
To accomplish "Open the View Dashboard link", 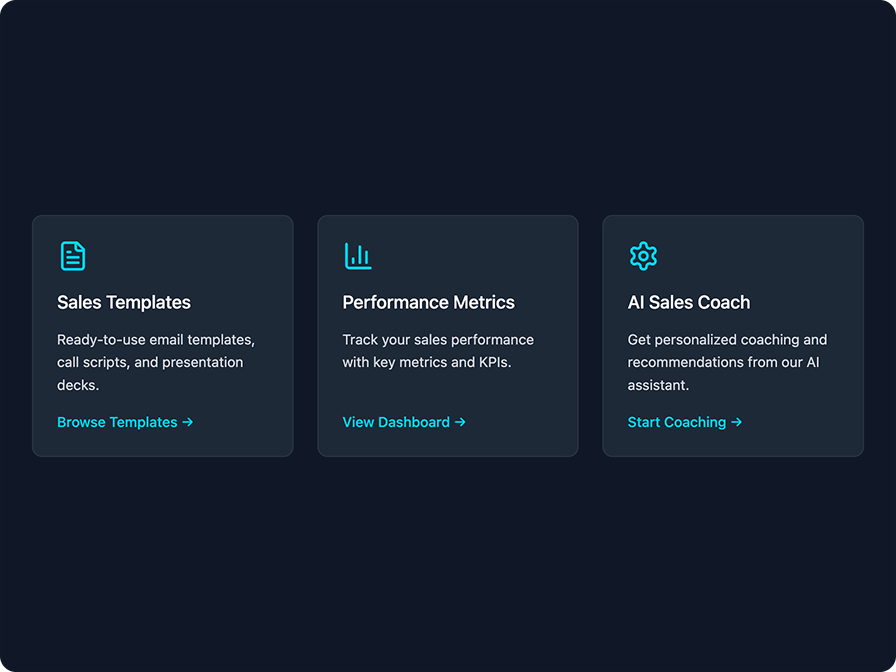I will (x=396, y=422).
